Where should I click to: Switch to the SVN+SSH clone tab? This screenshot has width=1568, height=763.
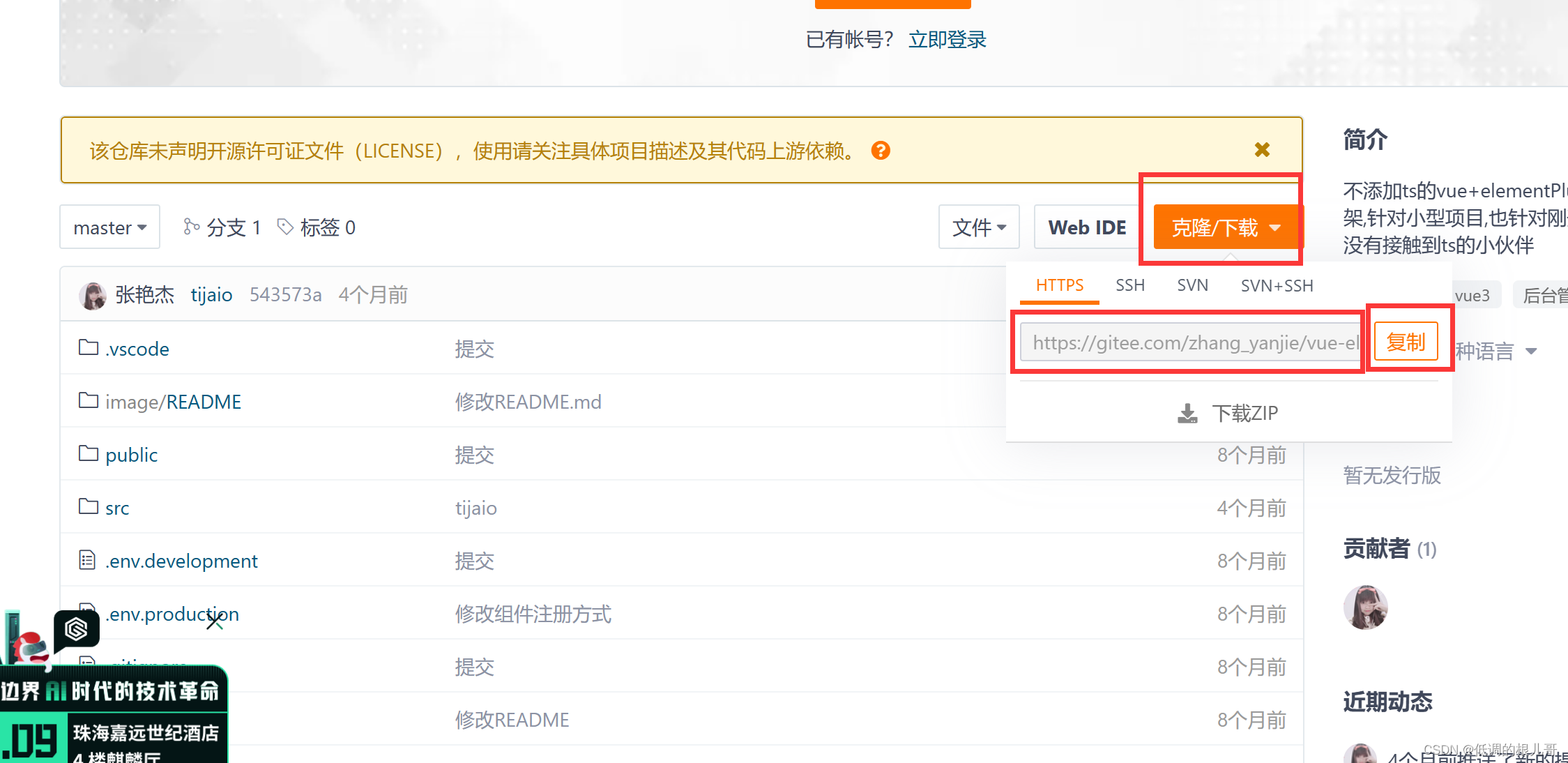point(1277,285)
